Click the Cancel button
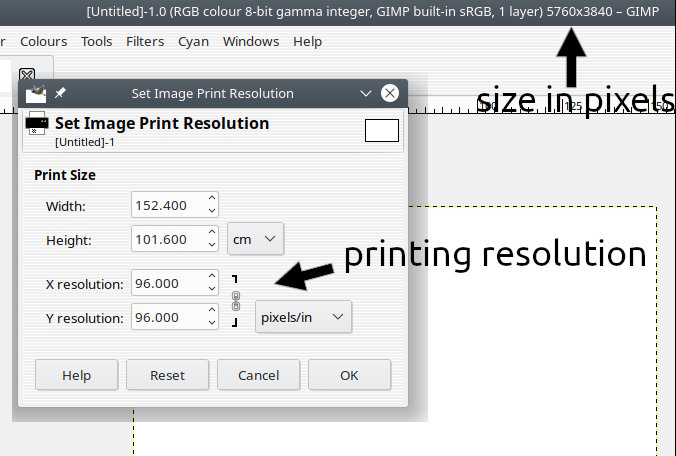 point(258,375)
